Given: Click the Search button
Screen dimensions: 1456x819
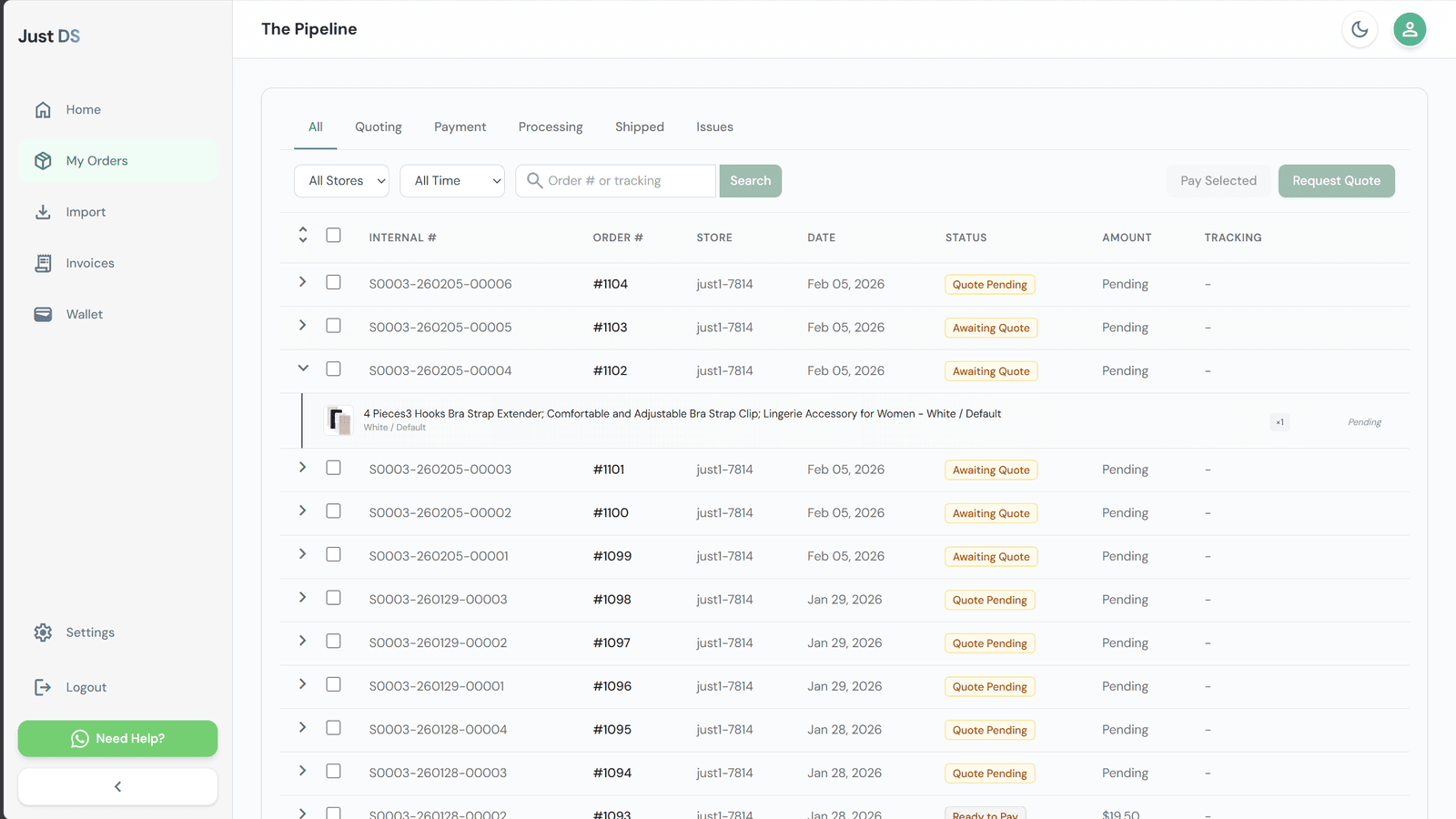Looking at the screenshot, I should pyautogui.click(x=751, y=181).
